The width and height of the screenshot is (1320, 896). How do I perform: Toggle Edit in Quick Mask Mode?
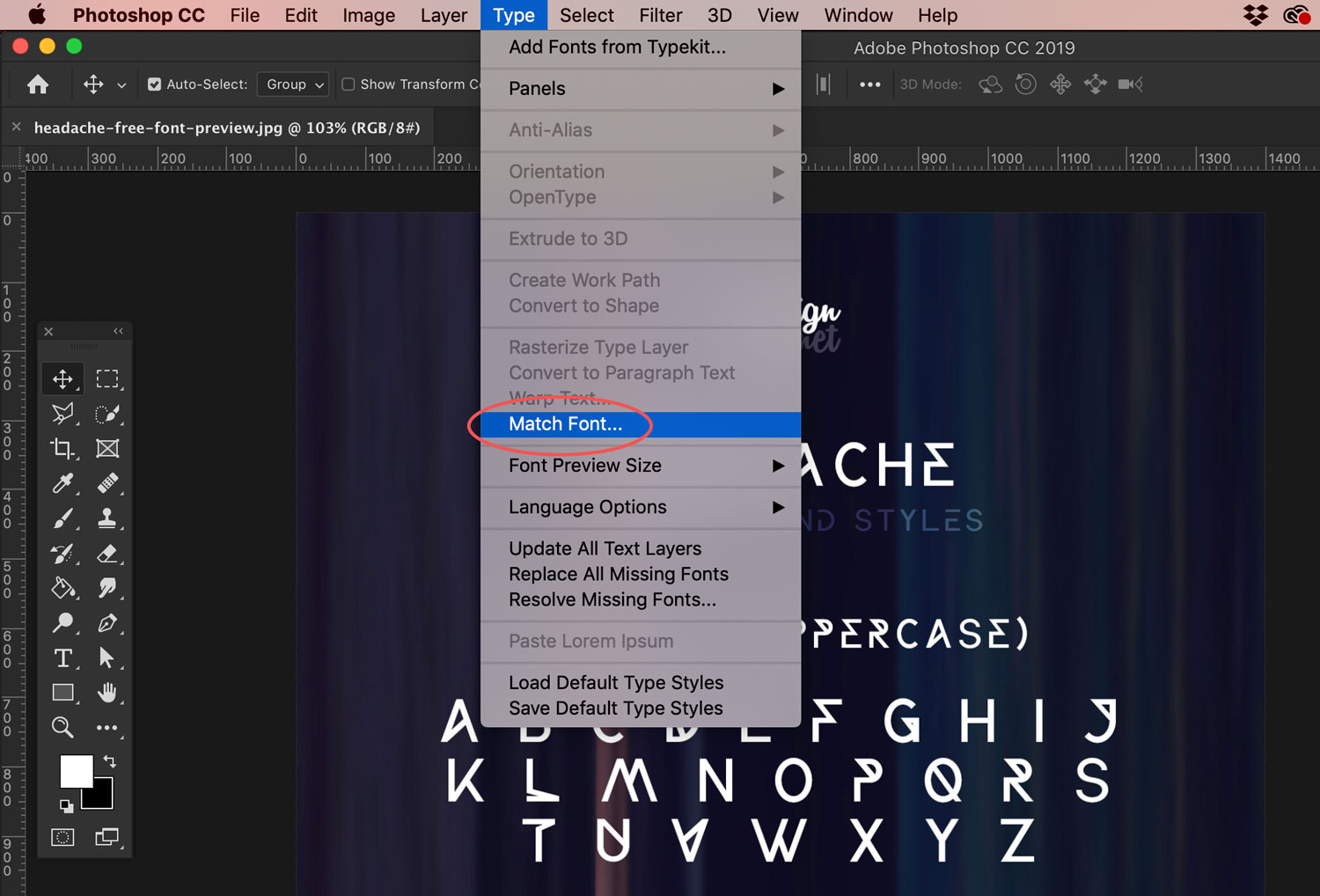point(62,837)
